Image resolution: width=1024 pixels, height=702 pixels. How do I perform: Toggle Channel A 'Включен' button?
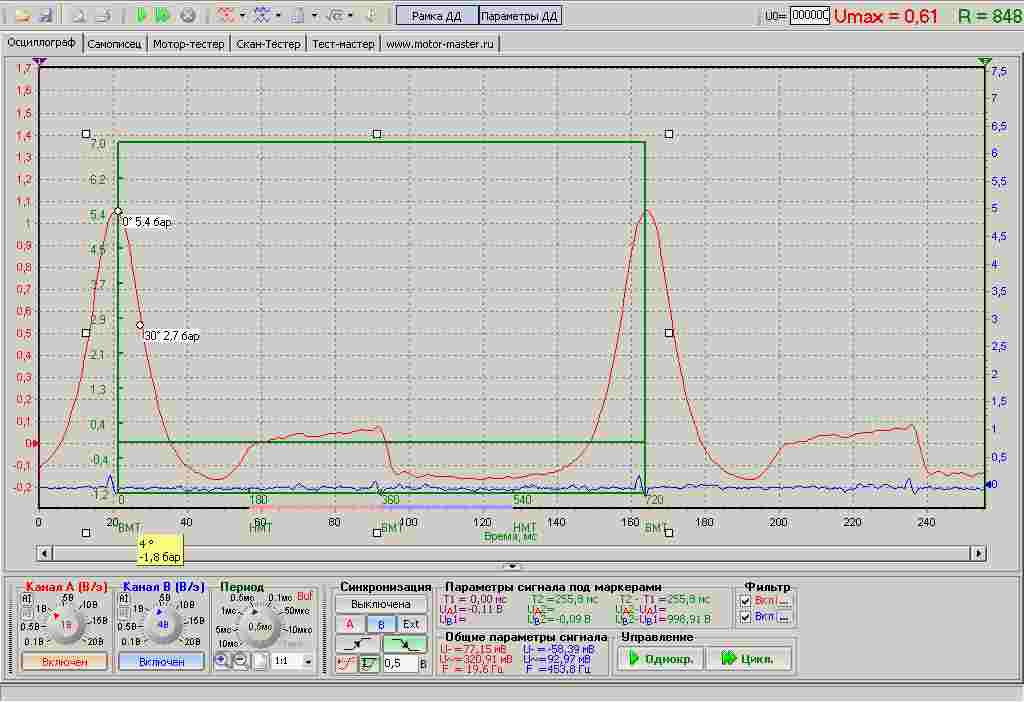click(64, 662)
